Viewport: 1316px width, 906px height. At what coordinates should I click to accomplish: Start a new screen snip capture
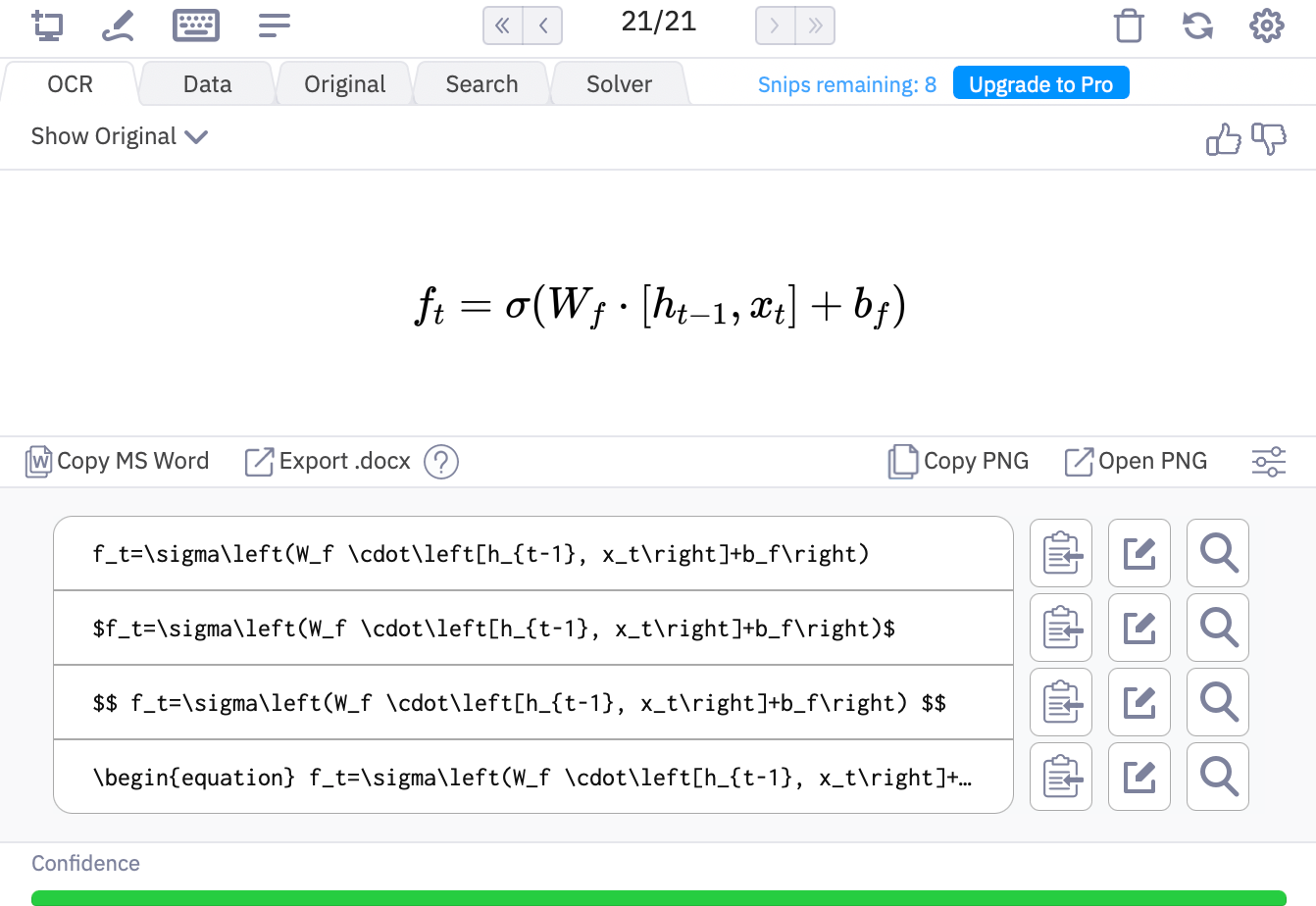pos(47,25)
